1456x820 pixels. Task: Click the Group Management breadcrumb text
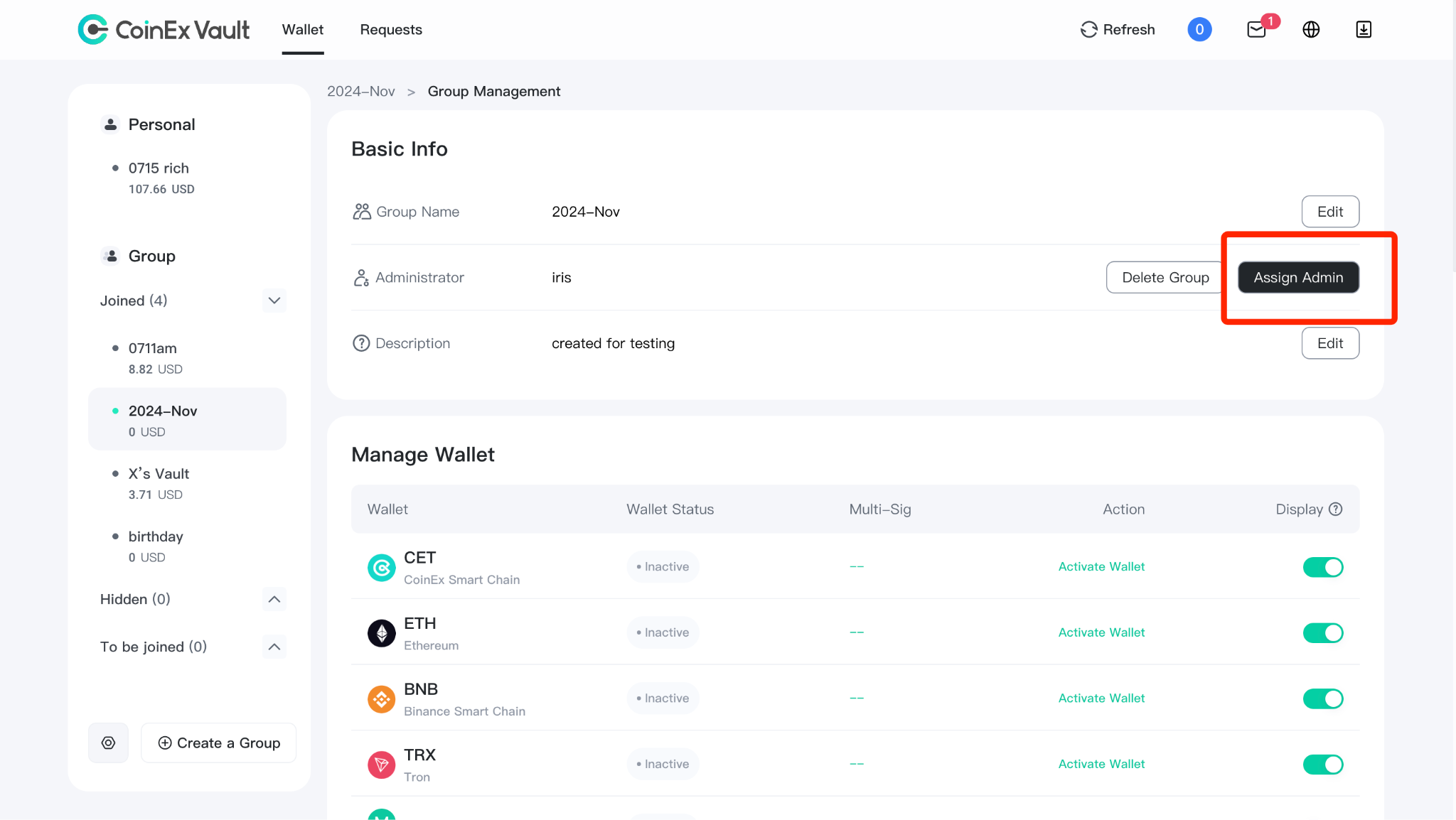pos(494,92)
